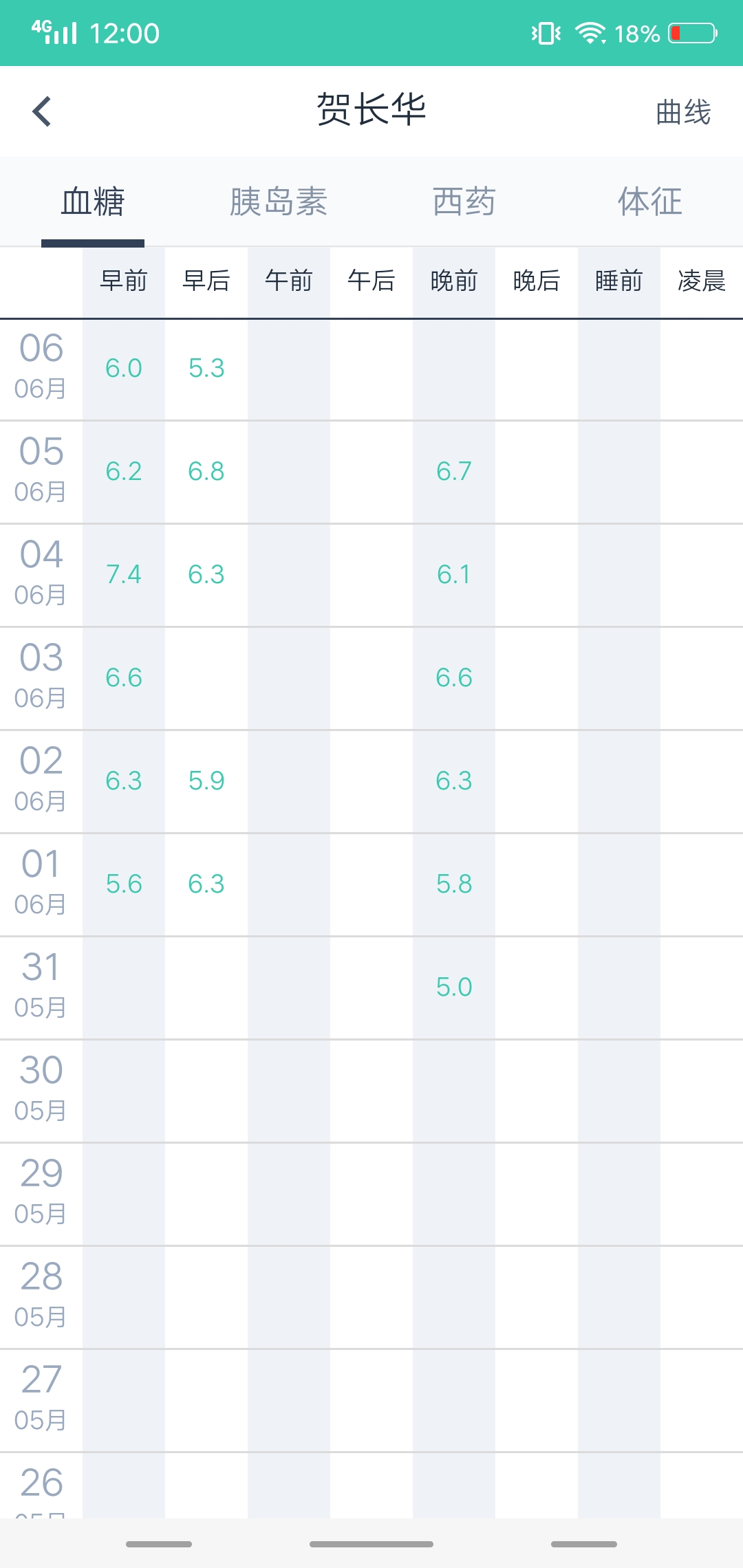Tap the Wi-Fi icon in status bar
The image size is (743, 1568).
590,33
